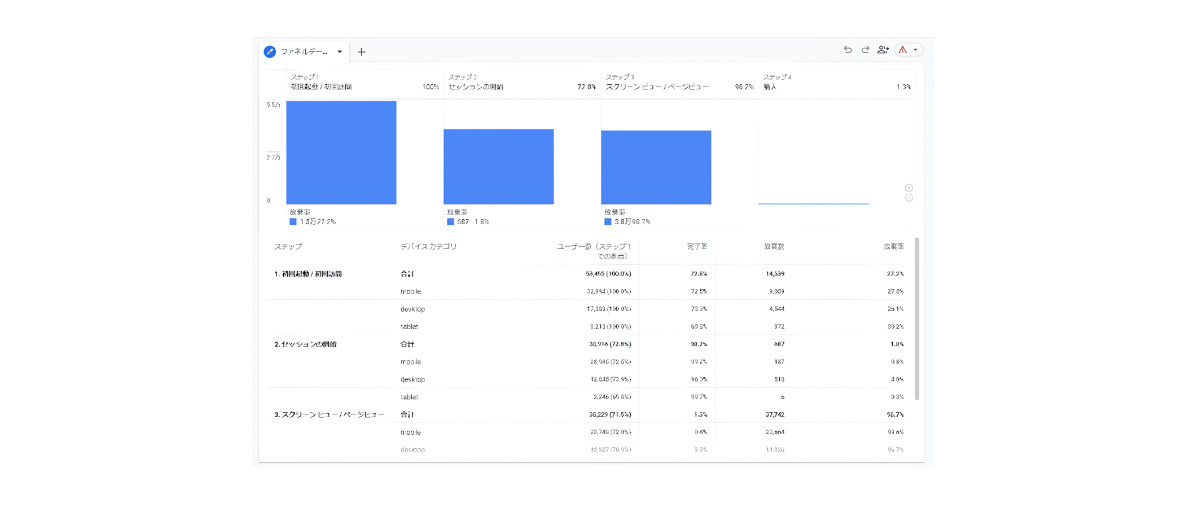Click the 27.2% abandonment rate in the table
1199x505 pixels.
pyautogui.click(x=895, y=274)
